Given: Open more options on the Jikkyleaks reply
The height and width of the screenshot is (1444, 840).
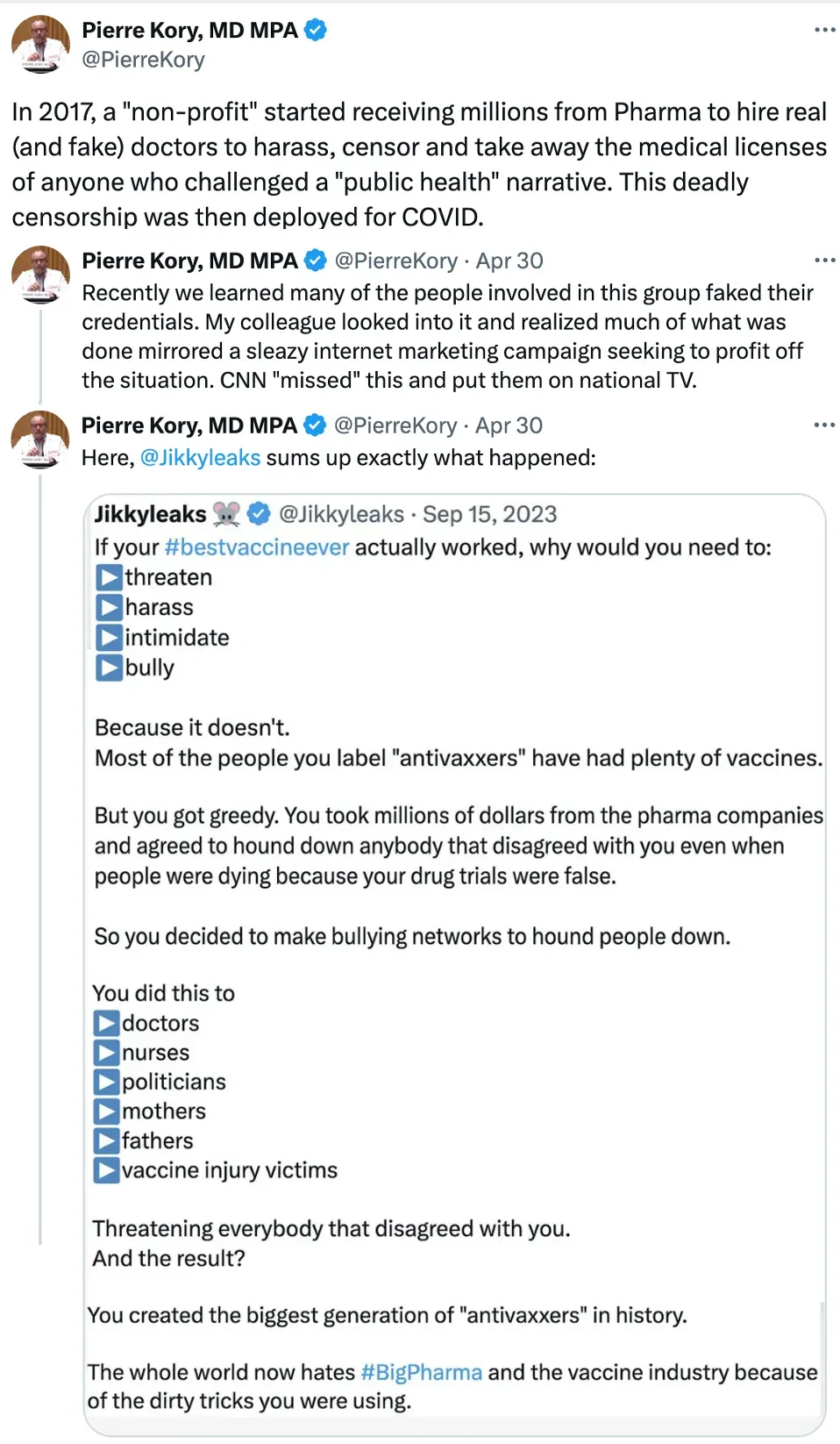Looking at the screenshot, I should tap(824, 425).
